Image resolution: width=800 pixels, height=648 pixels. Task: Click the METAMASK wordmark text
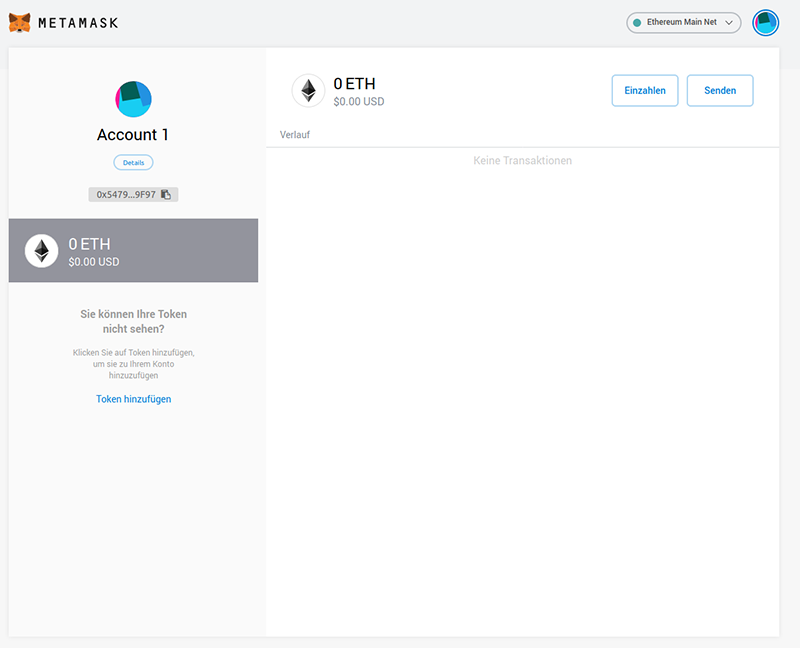coord(78,23)
